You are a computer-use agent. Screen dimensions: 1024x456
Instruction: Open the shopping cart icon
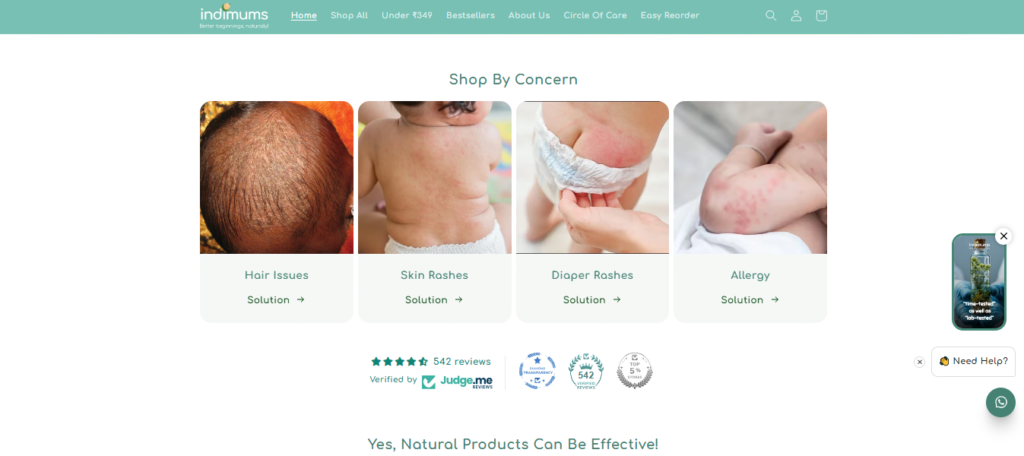(x=822, y=16)
